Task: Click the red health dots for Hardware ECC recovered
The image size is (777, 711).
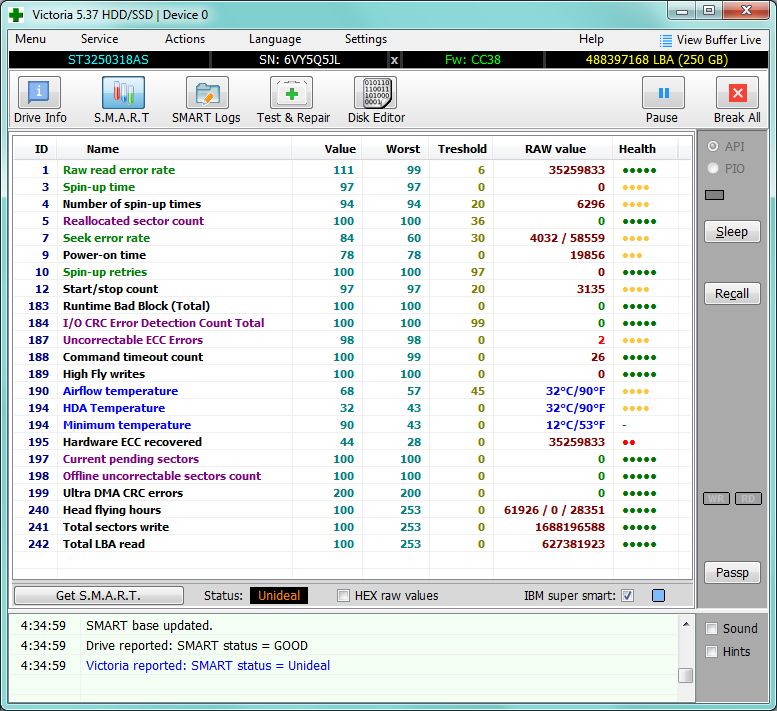Action: click(x=629, y=442)
